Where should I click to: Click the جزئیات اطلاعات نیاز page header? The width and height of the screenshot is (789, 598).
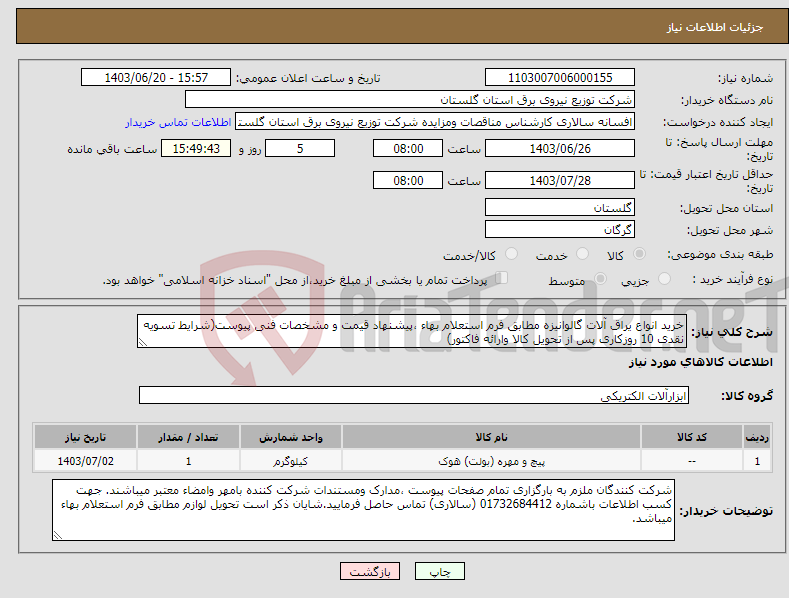(715, 27)
